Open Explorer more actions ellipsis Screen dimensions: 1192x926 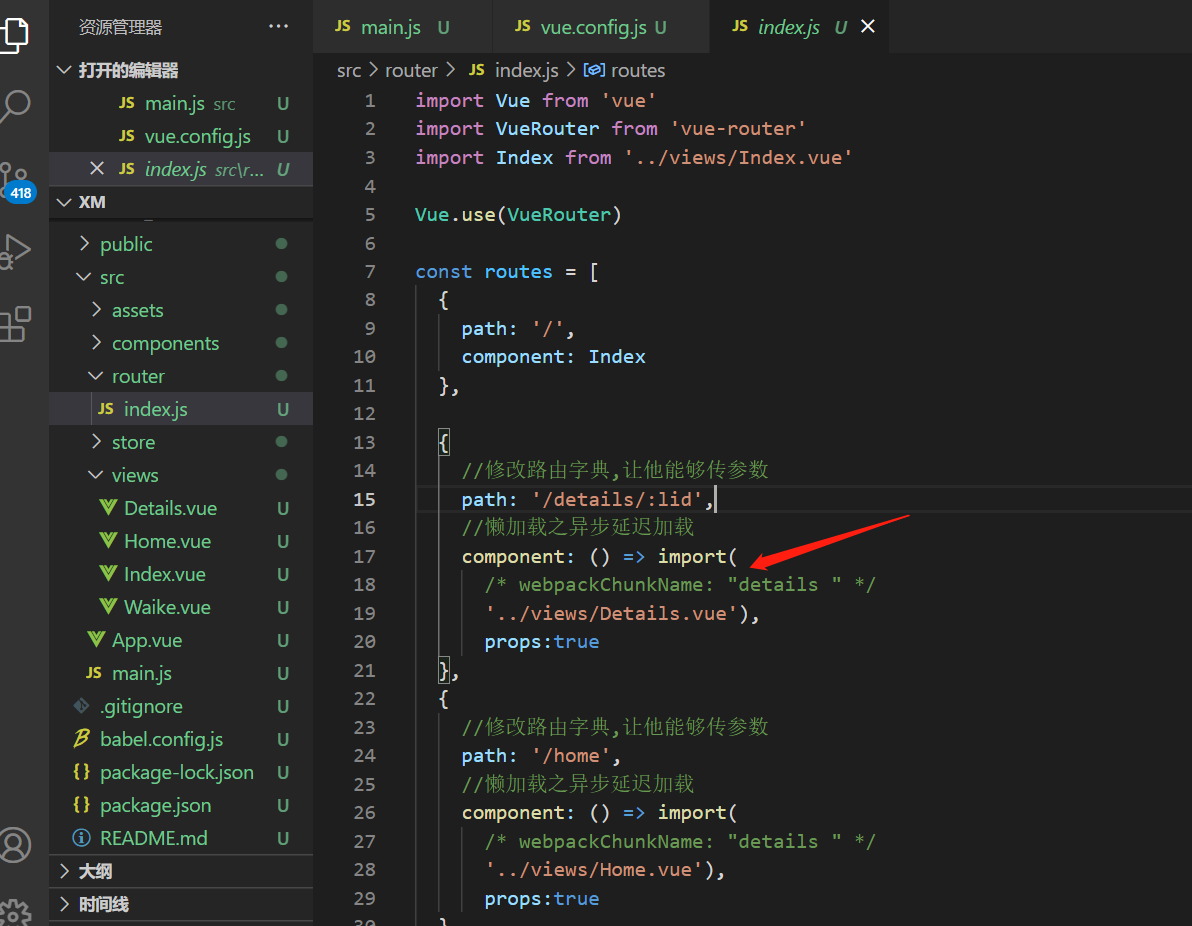[x=278, y=26]
